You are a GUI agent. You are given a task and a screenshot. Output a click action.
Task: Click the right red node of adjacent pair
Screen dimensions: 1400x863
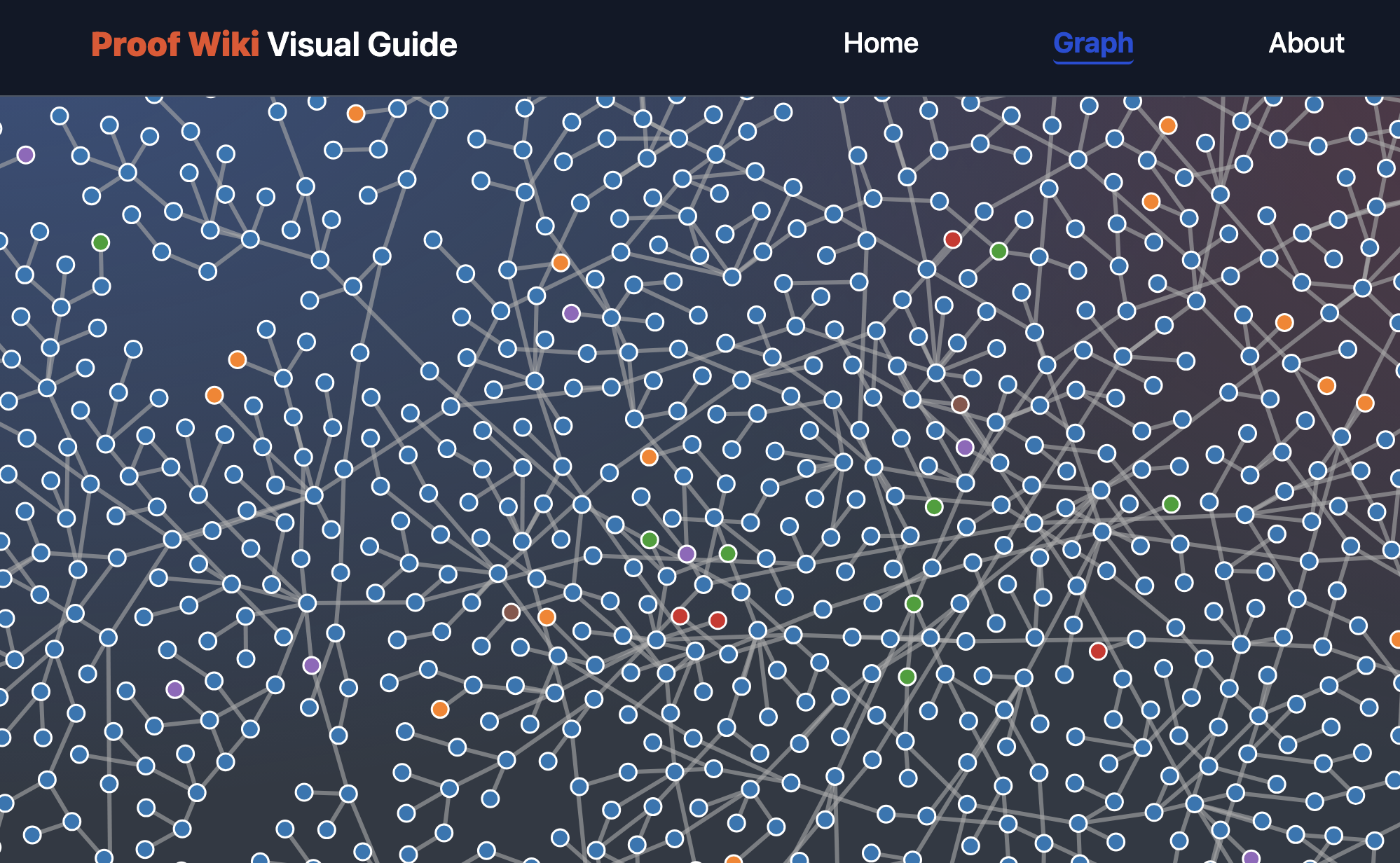[x=718, y=620]
